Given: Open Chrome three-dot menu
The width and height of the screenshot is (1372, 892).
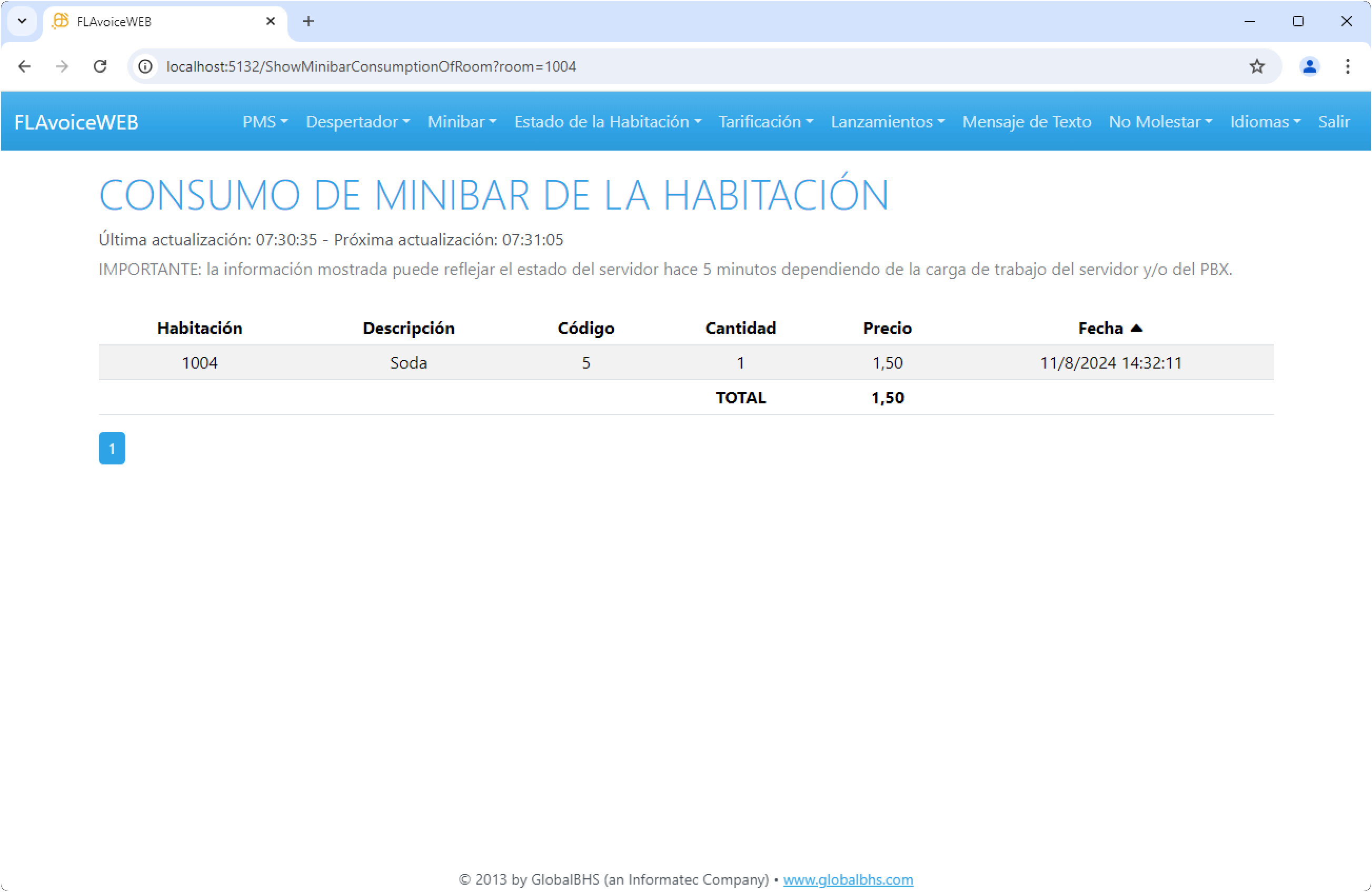Looking at the screenshot, I should [1347, 66].
